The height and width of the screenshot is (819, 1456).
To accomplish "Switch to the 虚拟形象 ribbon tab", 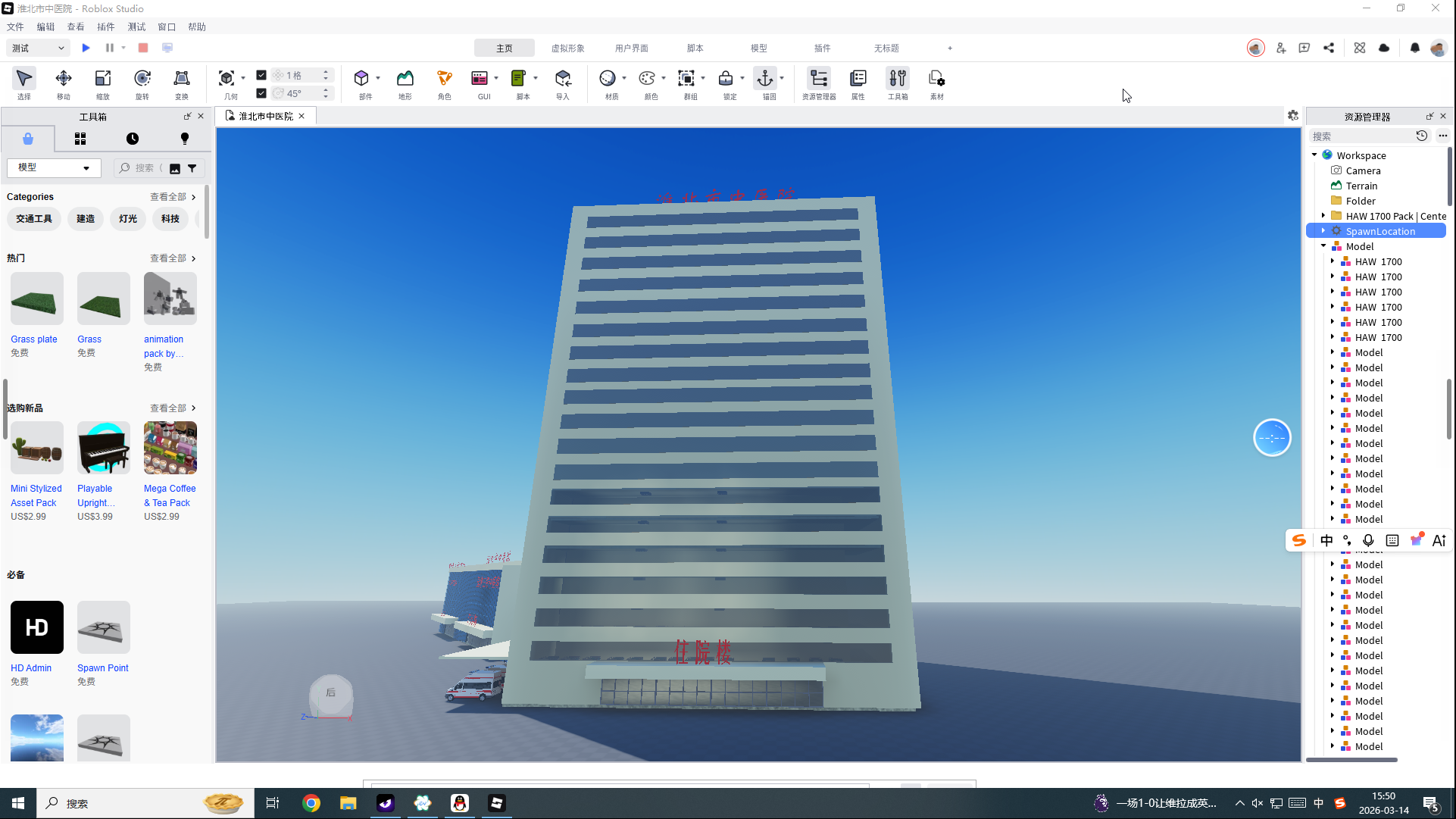I will point(567,48).
